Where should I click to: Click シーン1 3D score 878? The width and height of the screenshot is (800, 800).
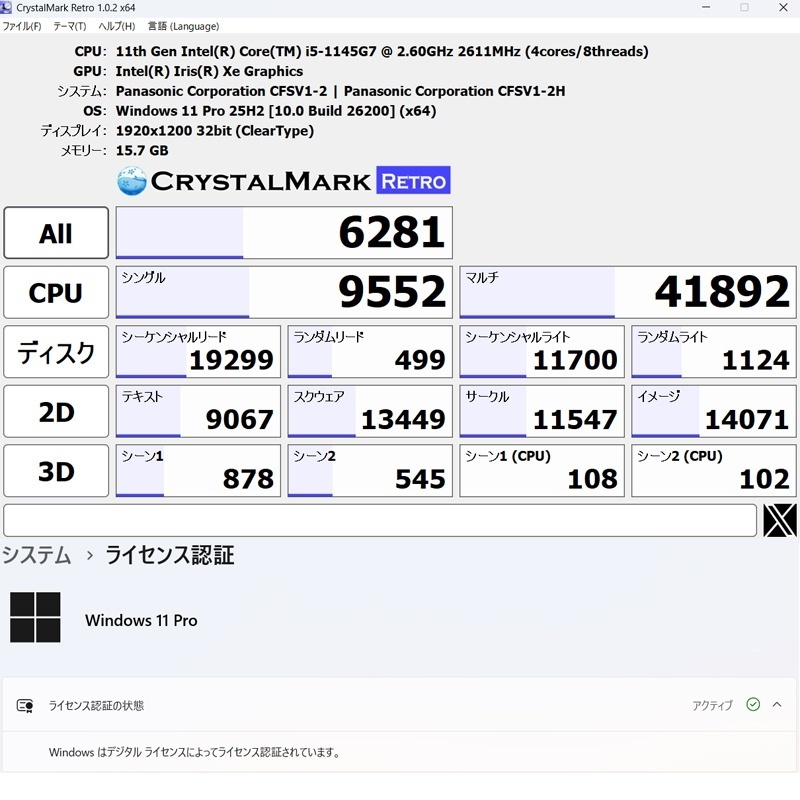[198, 471]
